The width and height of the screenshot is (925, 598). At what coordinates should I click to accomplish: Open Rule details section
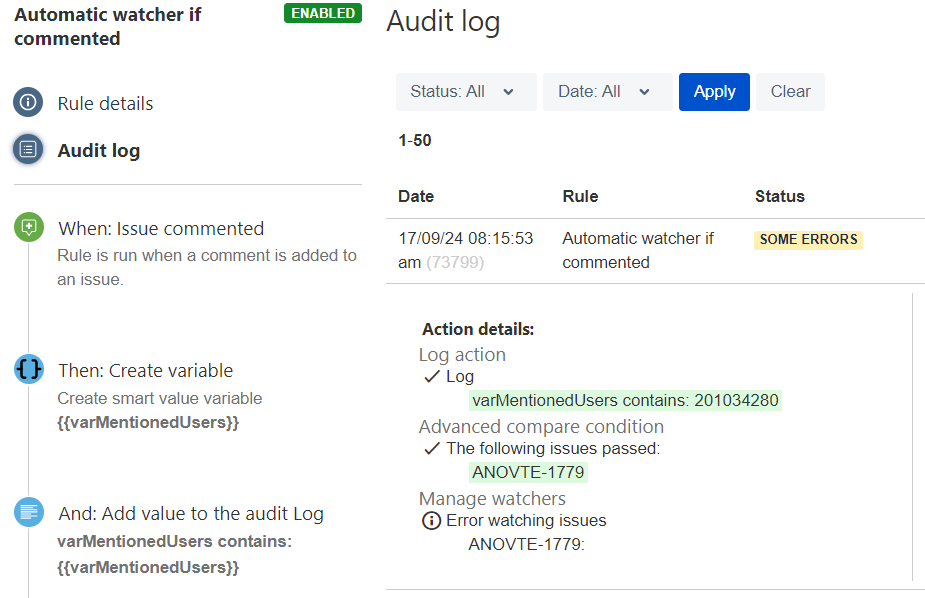click(x=105, y=103)
